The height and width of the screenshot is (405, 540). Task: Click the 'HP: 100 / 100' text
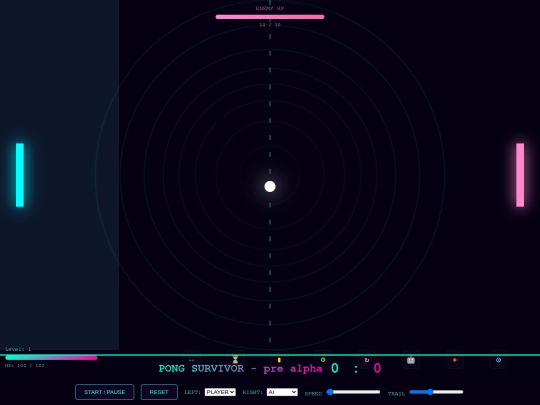coord(25,365)
